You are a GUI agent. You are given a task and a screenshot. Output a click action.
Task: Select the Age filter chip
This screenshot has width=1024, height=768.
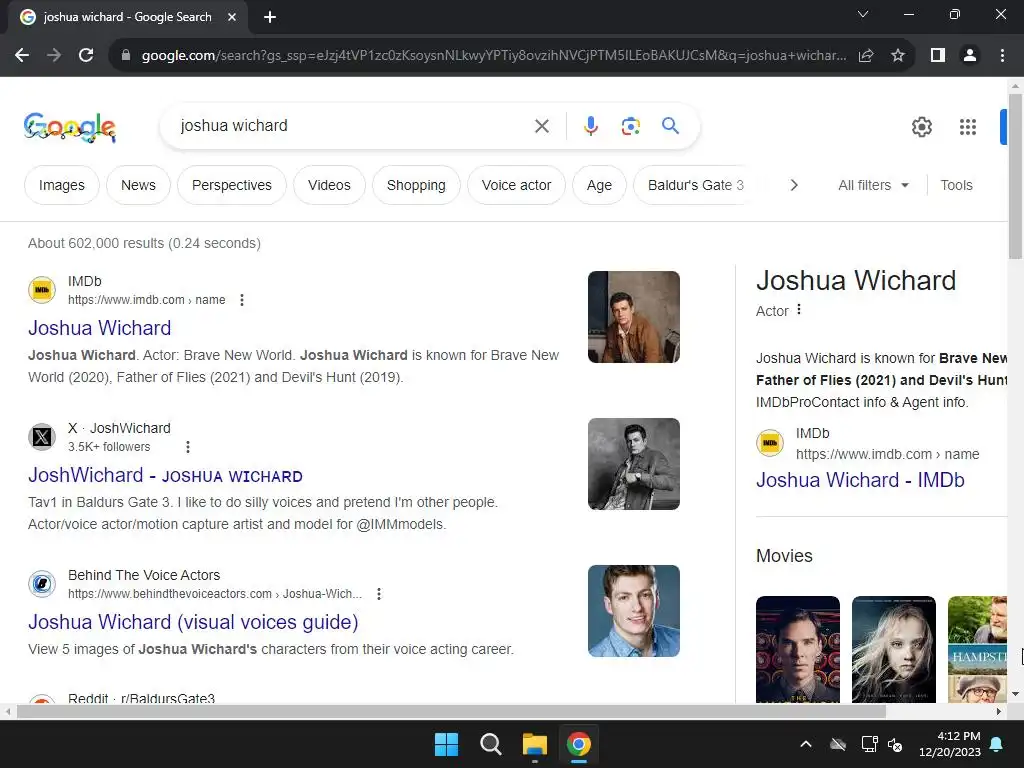pos(600,185)
